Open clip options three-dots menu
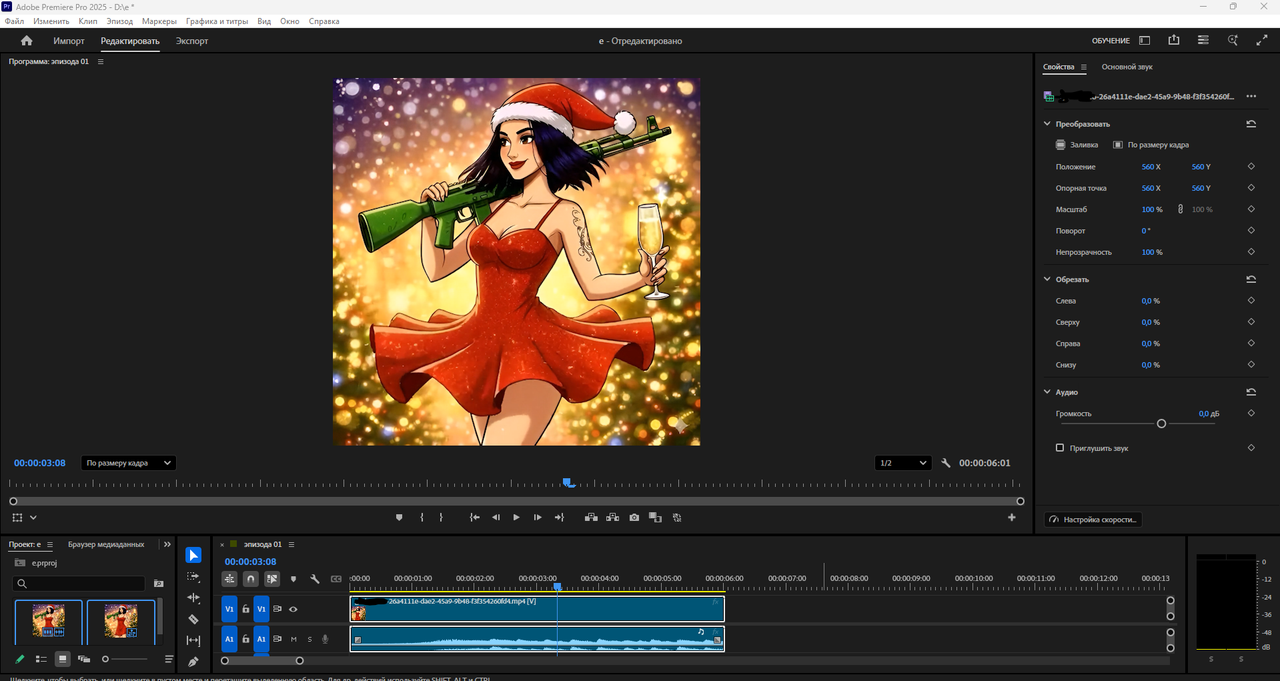Image resolution: width=1280 pixels, height=681 pixels. [x=1251, y=96]
